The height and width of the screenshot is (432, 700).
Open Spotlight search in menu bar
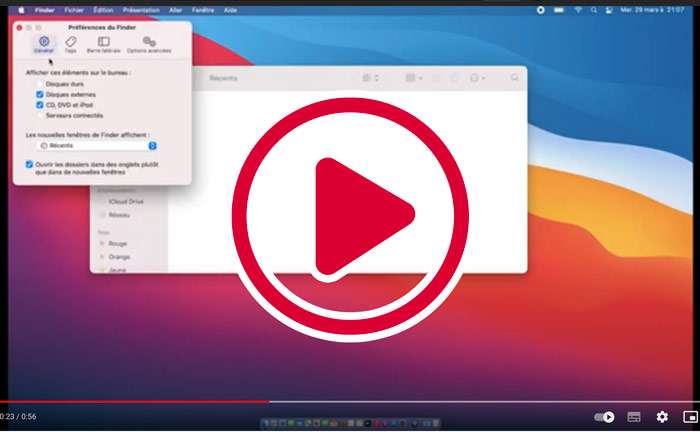tap(594, 10)
